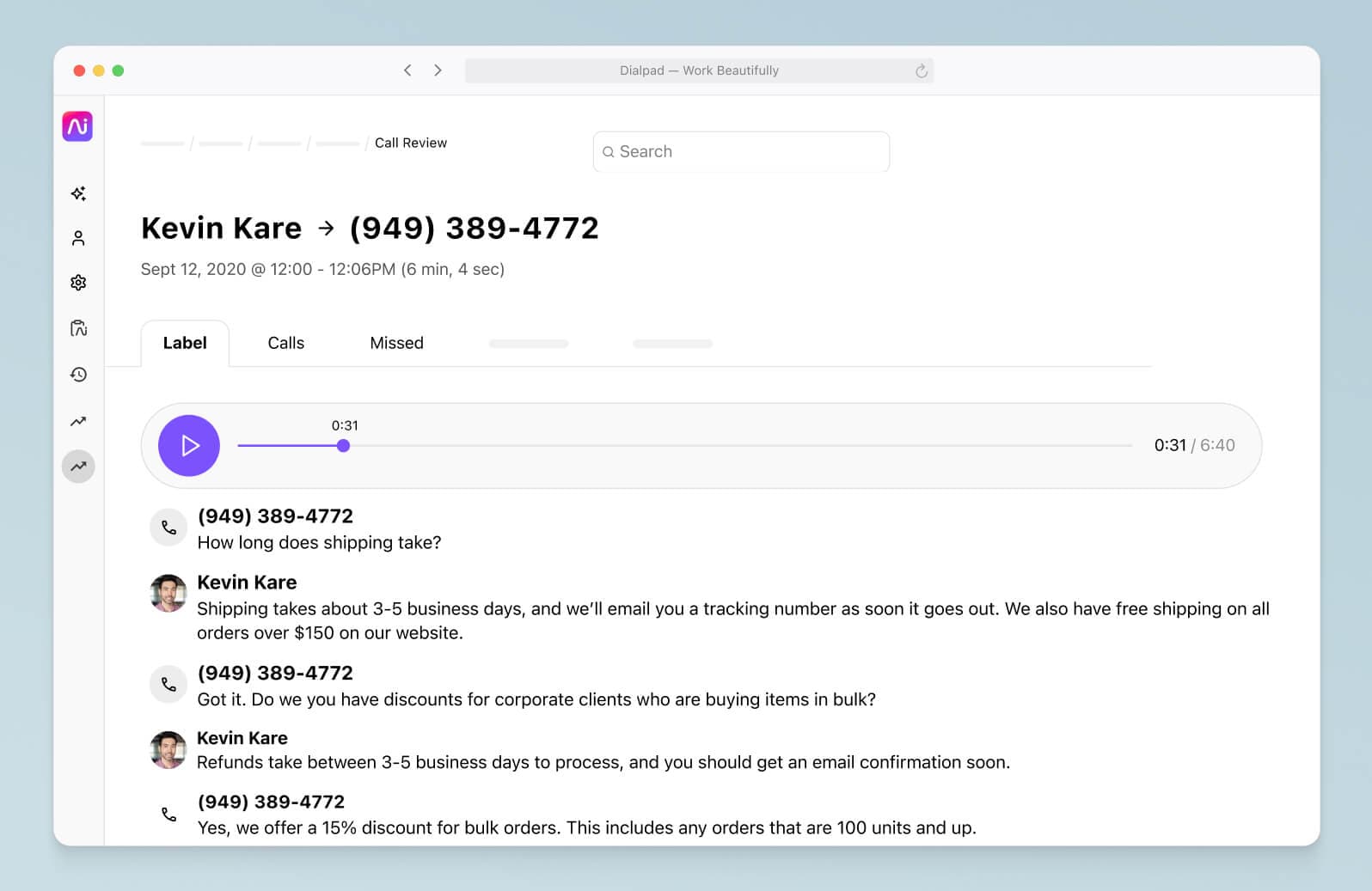Go back using the browser back arrow

[407, 70]
